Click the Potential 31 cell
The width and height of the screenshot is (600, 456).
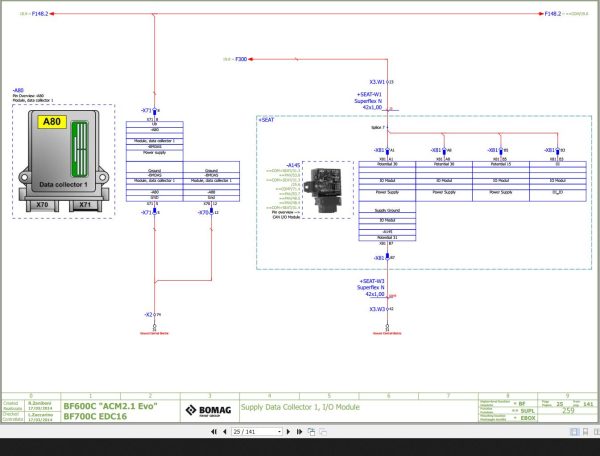[x=387, y=238]
